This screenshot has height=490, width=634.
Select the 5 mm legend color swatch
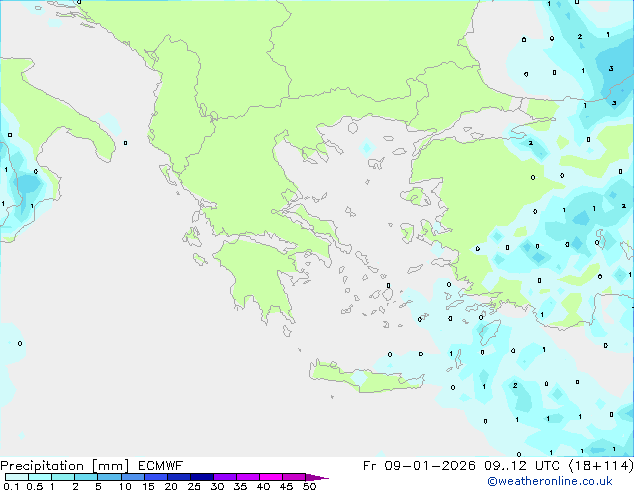pyautogui.click(x=109, y=477)
